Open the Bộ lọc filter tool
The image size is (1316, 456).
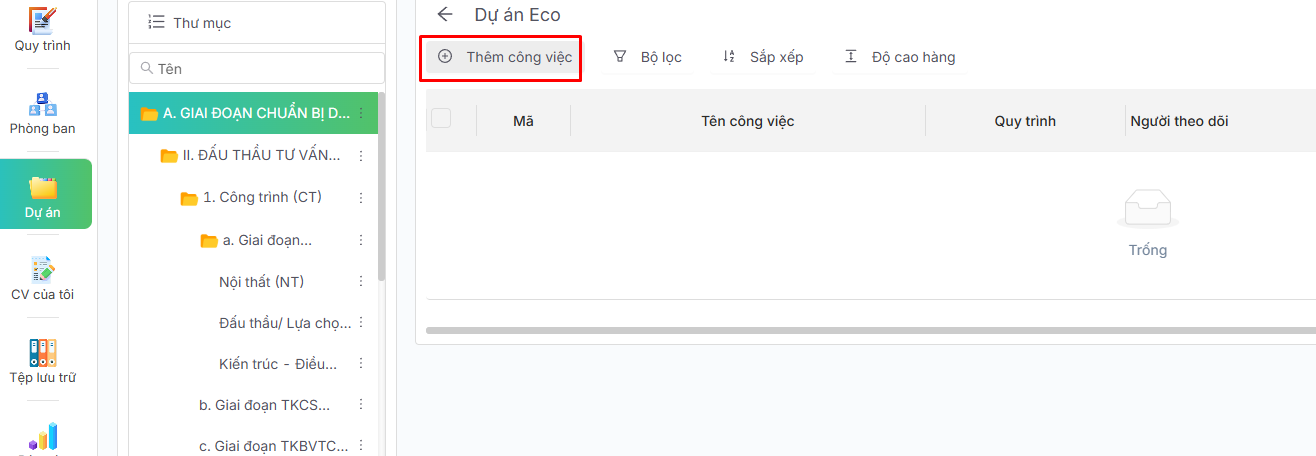[x=647, y=57]
